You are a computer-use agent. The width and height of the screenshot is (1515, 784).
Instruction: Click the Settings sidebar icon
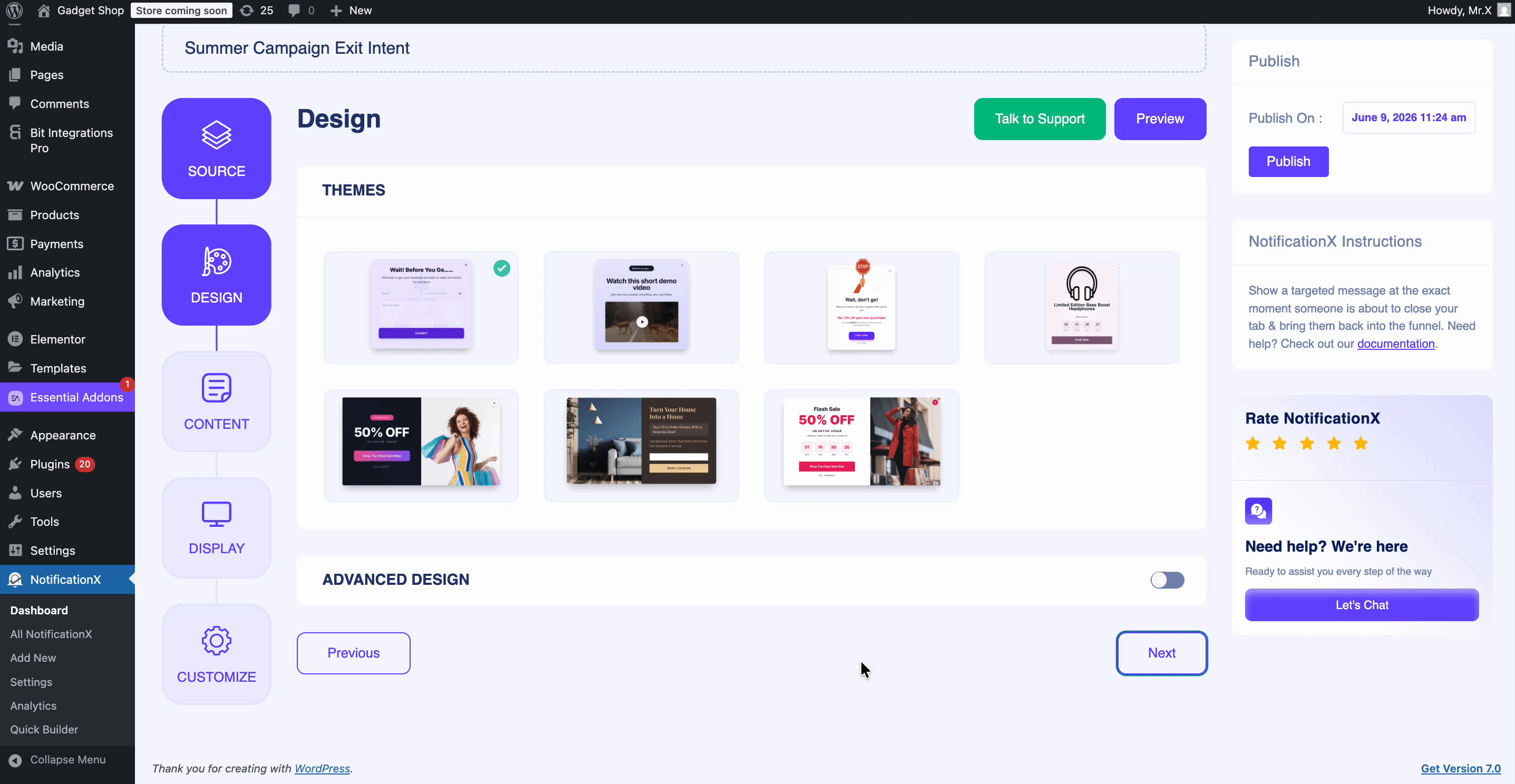(15, 550)
